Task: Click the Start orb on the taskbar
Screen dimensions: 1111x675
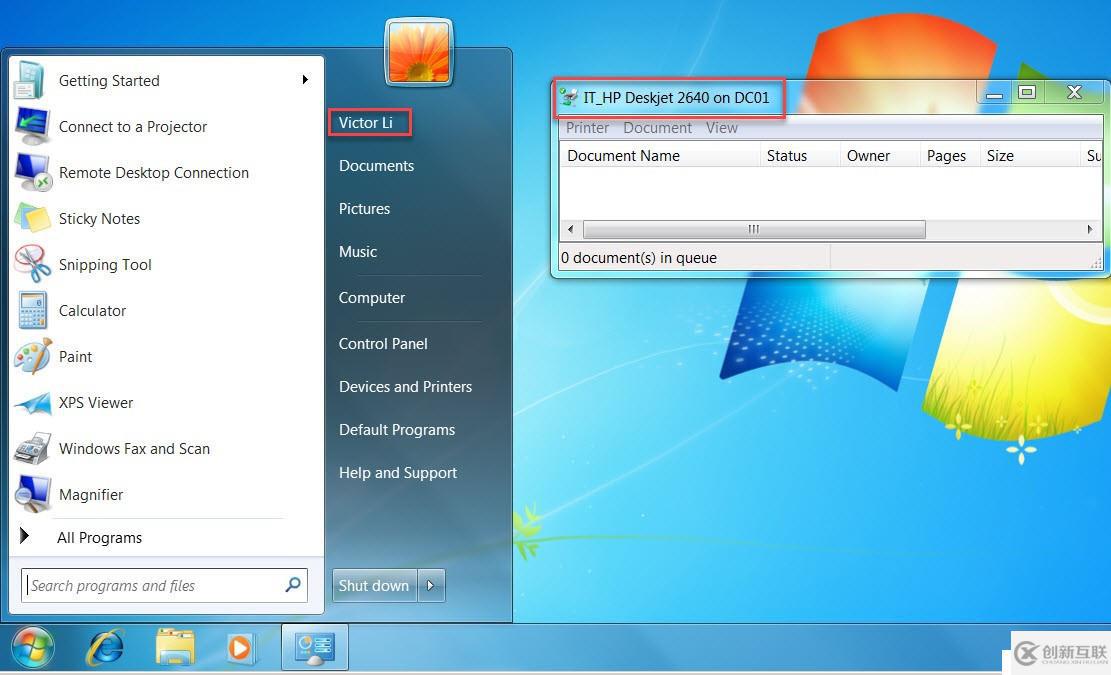Action: tap(33, 647)
